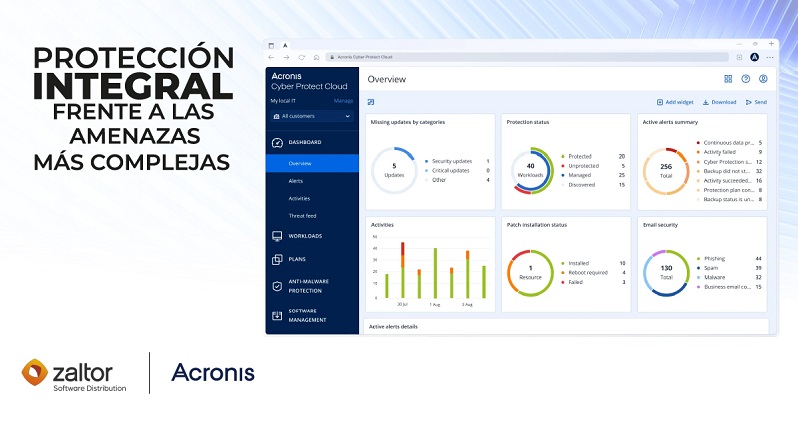Click the user account icon in header
Image resolution: width=798 pixels, height=445 pixels.
(763, 78)
